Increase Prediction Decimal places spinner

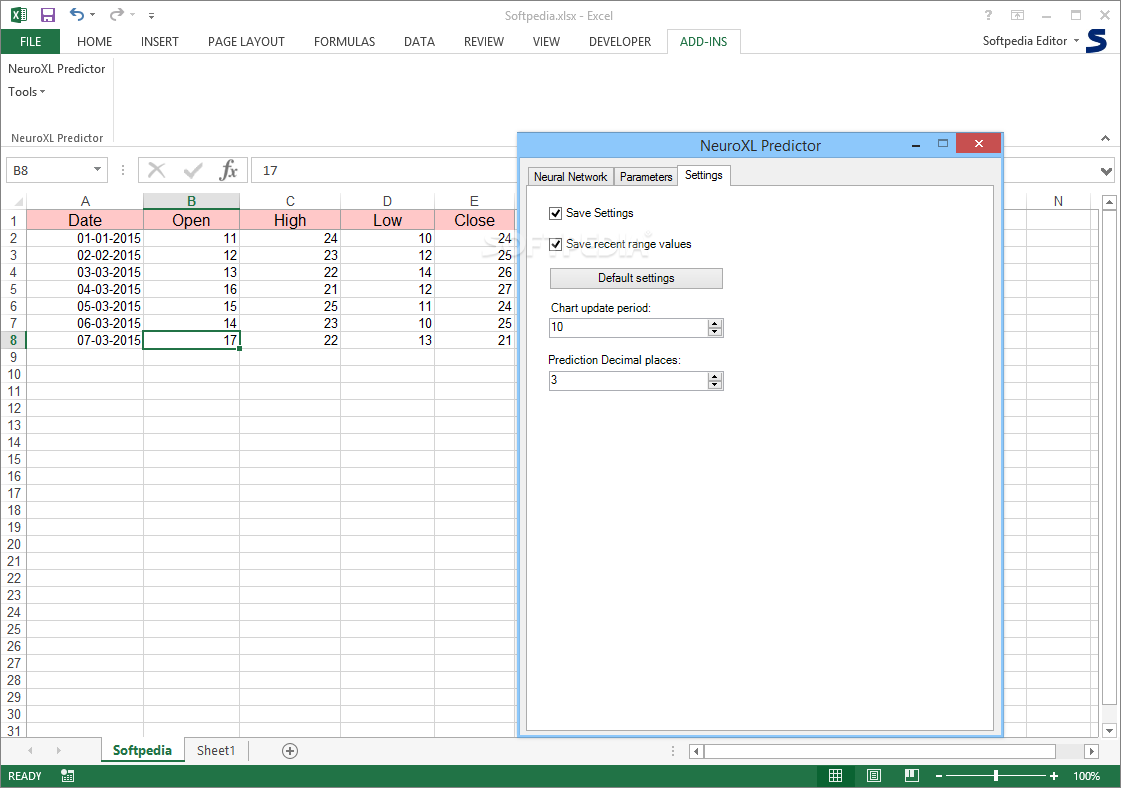715,376
